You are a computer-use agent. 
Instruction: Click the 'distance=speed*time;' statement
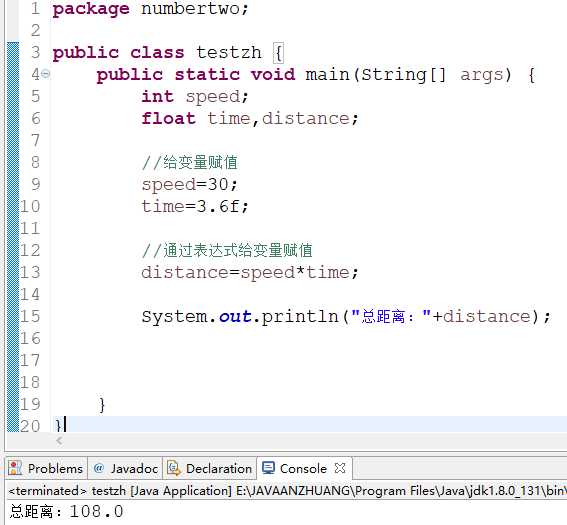pos(250,273)
